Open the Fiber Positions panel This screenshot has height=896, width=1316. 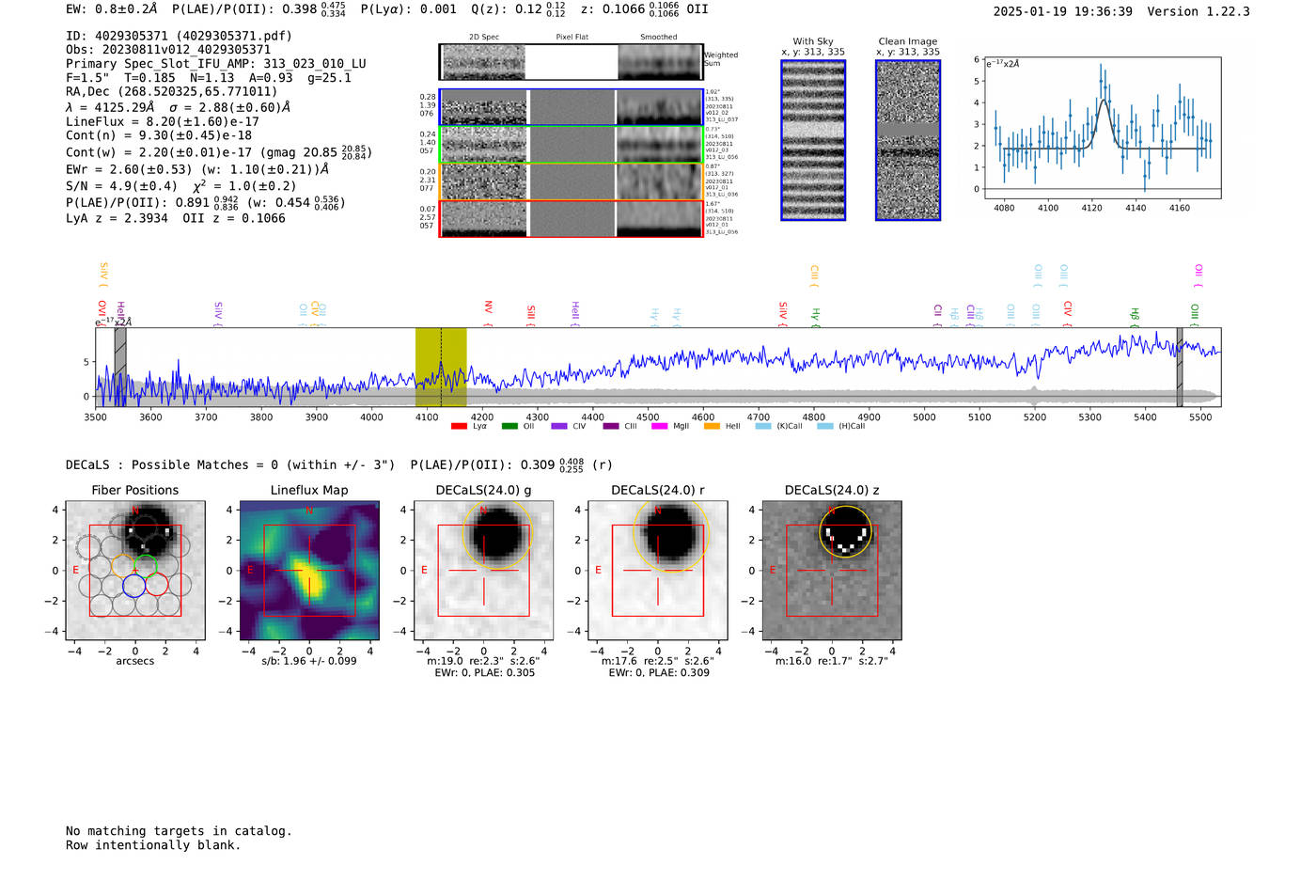[135, 570]
